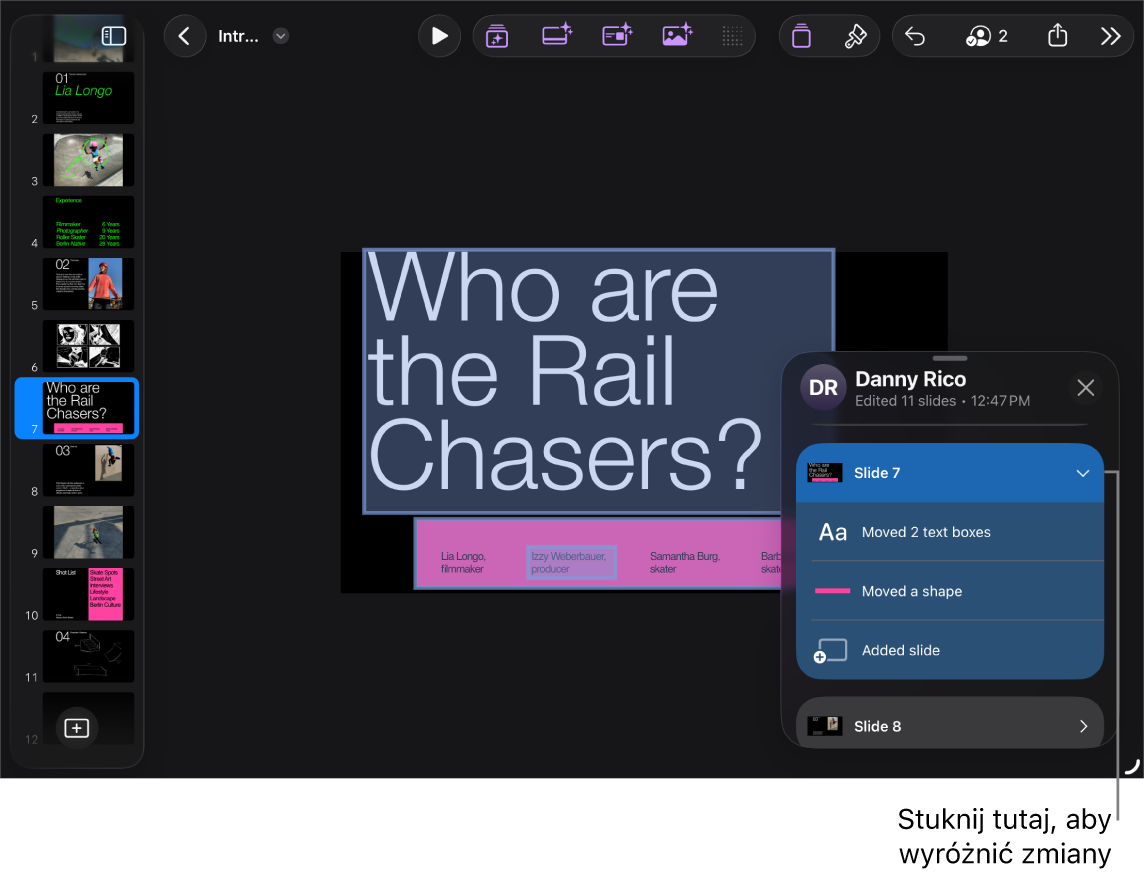Screen dimensions: 1144x872
Task: Click the DR avatar of Danny Rico
Action: point(823,387)
